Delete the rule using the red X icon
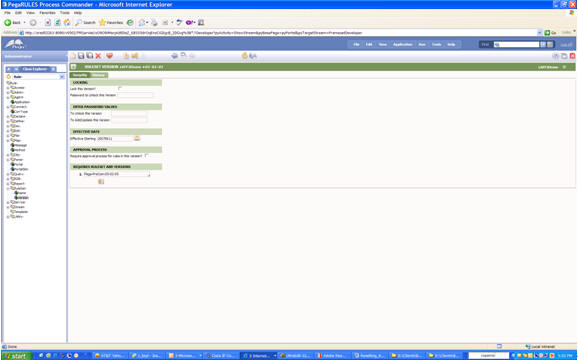Screen dimensions: 578x361 pyautogui.click(x=98, y=56)
